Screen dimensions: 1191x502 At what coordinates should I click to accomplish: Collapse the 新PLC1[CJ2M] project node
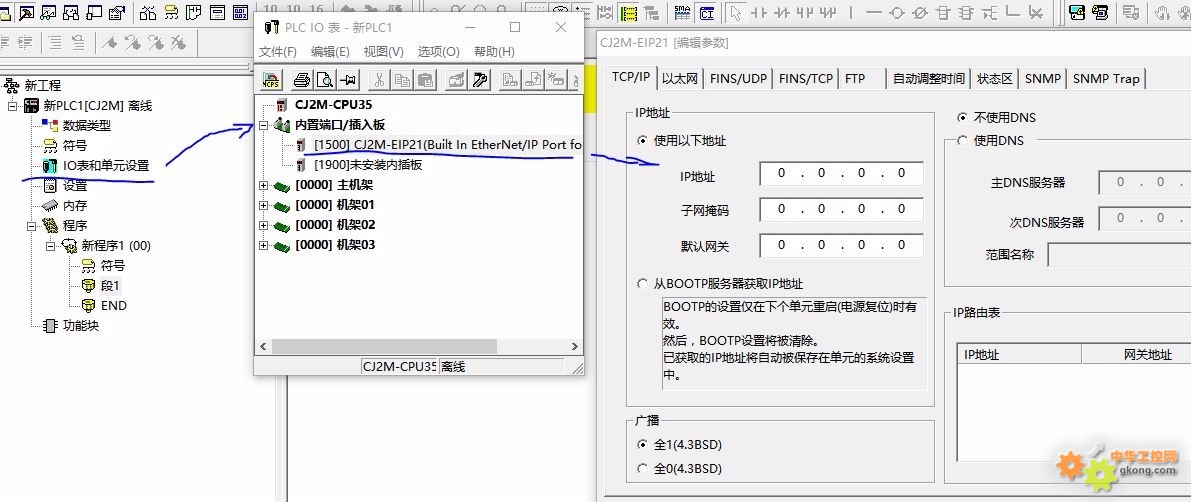tap(12, 106)
